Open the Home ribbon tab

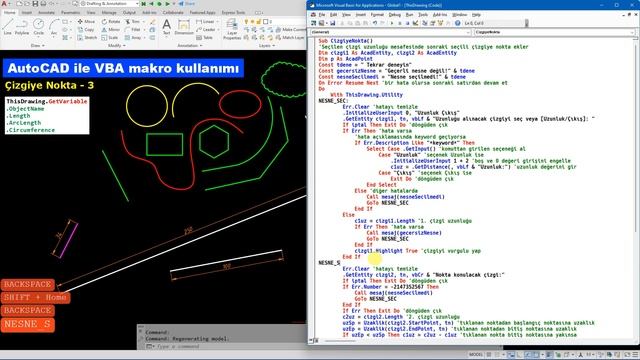click(9, 13)
